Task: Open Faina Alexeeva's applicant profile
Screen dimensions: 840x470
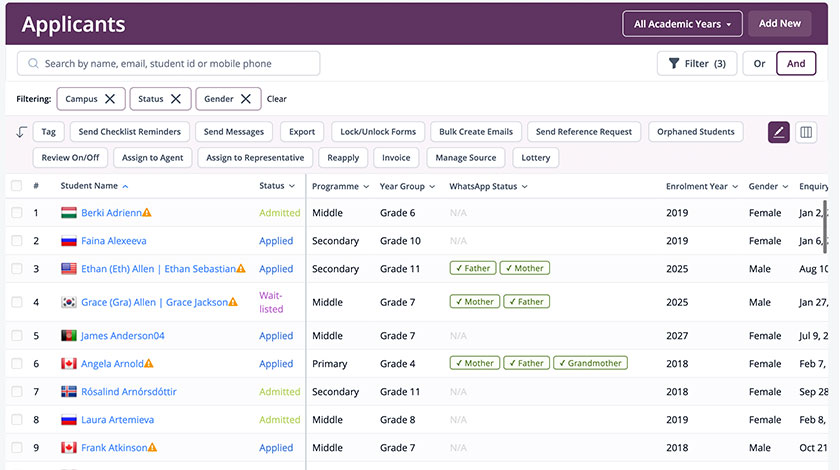Action: click(114, 241)
